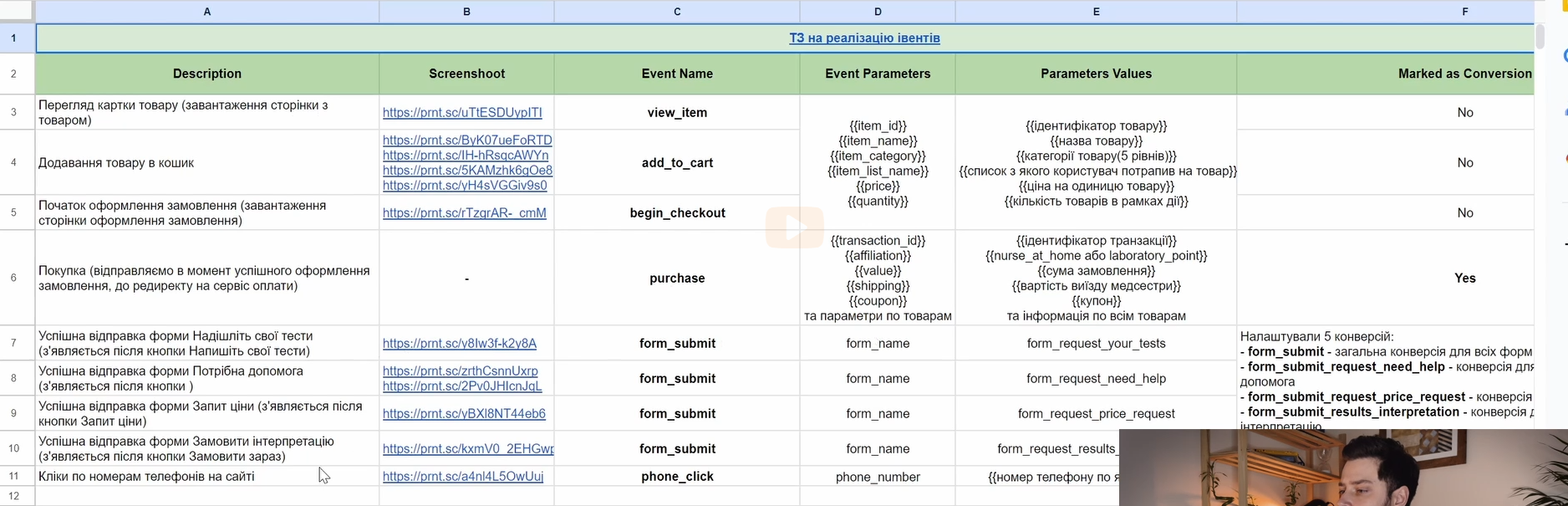Select row 12 header
The height and width of the screenshot is (506, 1568).
click(17, 496)
